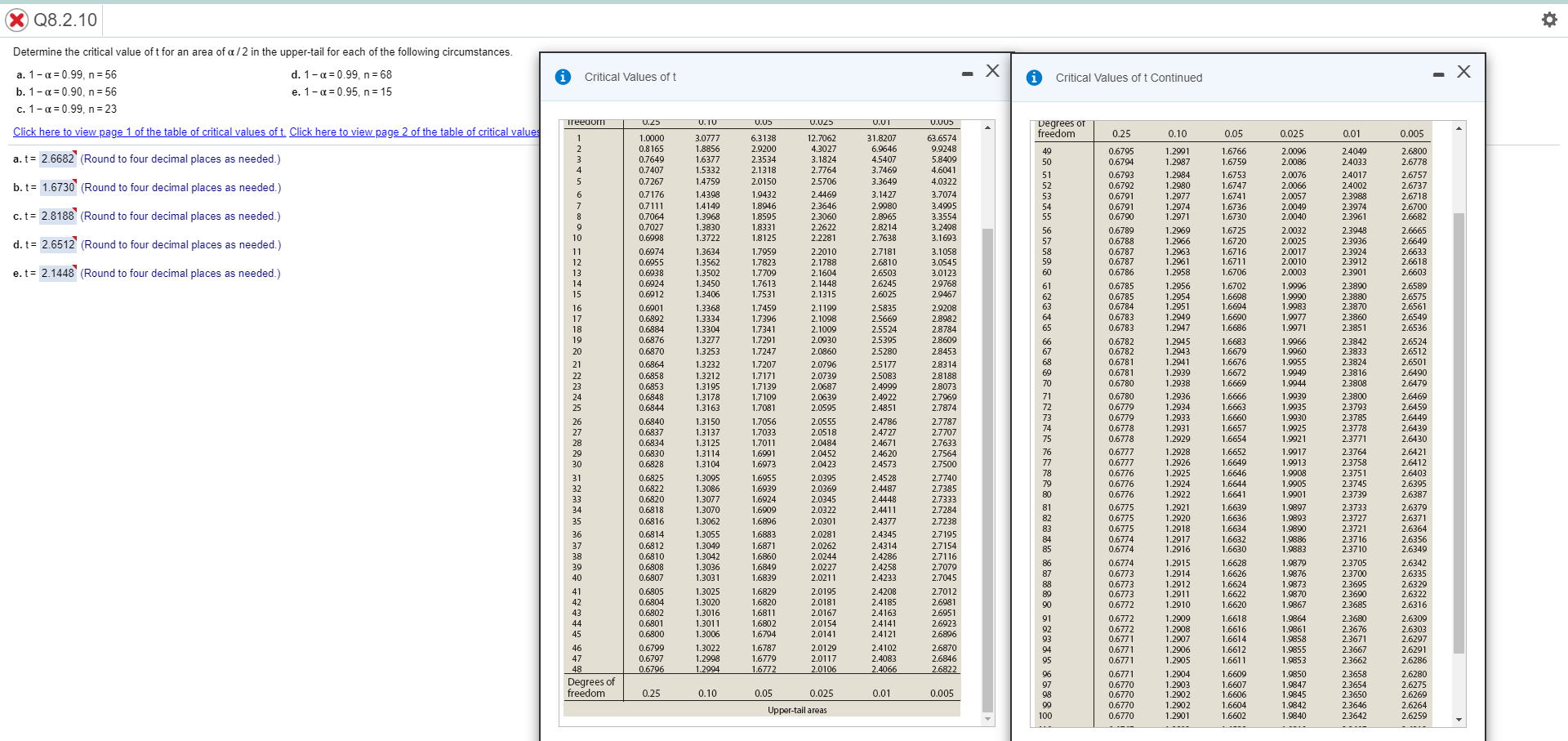Click the 0.01 column header in the Continued table

tap(1352, 133)
